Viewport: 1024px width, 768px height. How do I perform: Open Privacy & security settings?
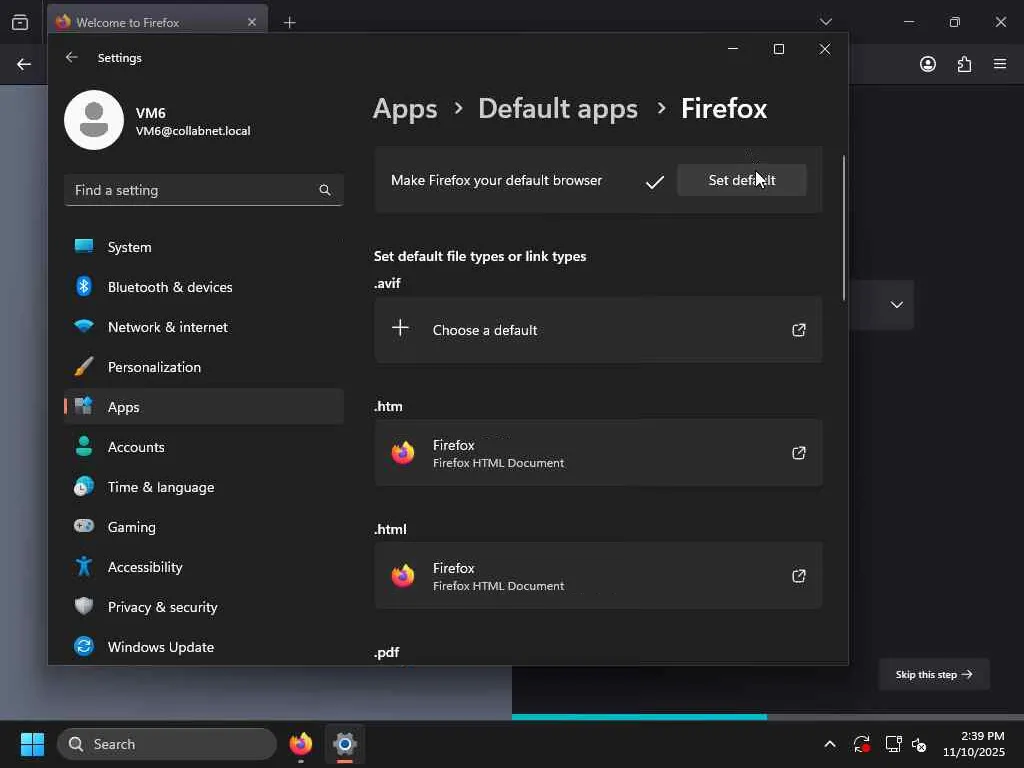point(204,607)
